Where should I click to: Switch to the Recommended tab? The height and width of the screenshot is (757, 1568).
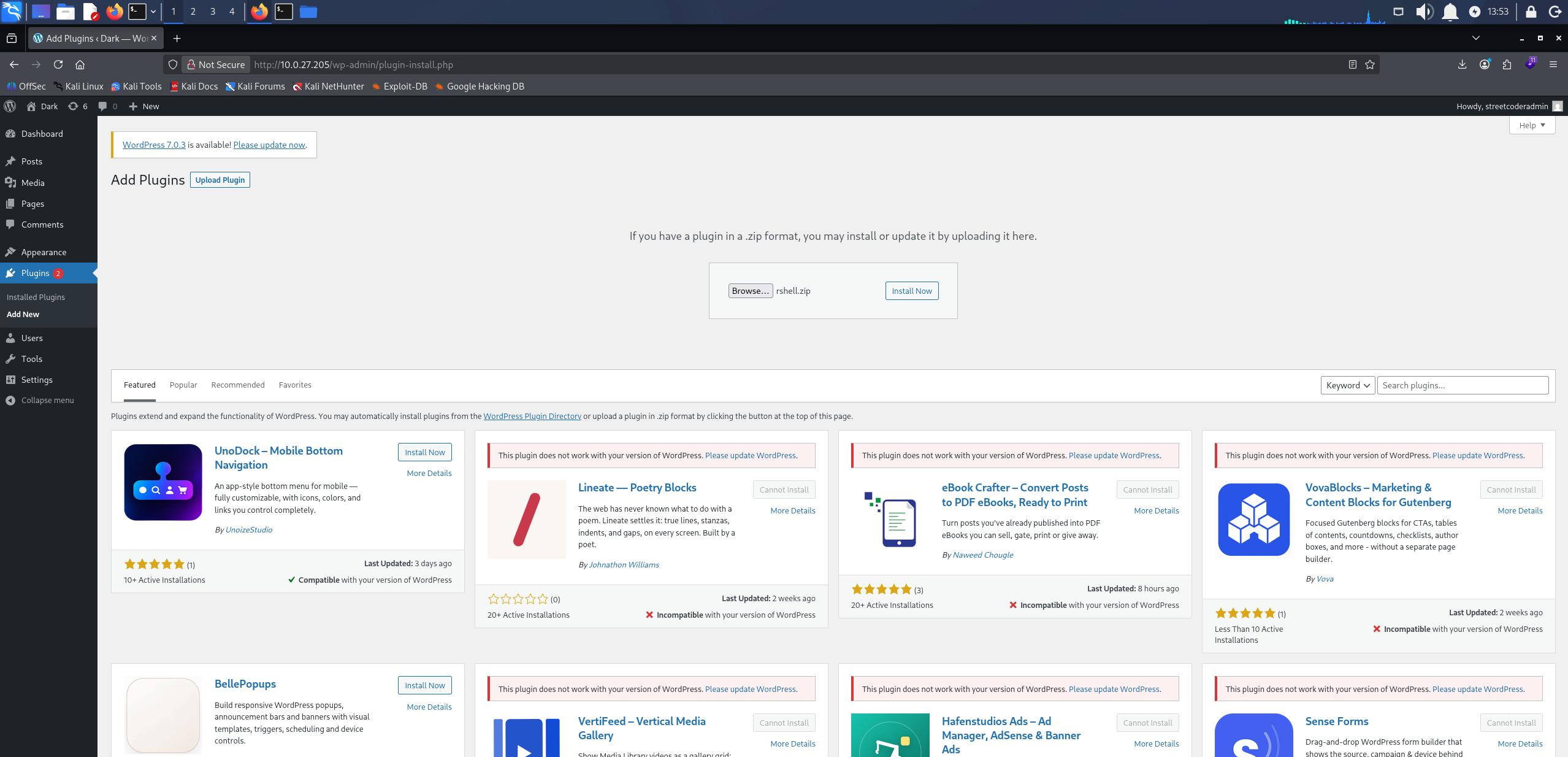coord(238,385)
